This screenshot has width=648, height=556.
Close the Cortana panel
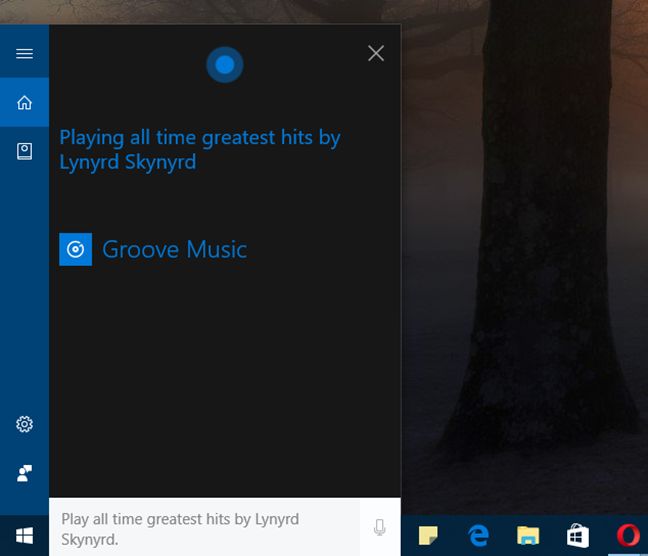(376, 53)
